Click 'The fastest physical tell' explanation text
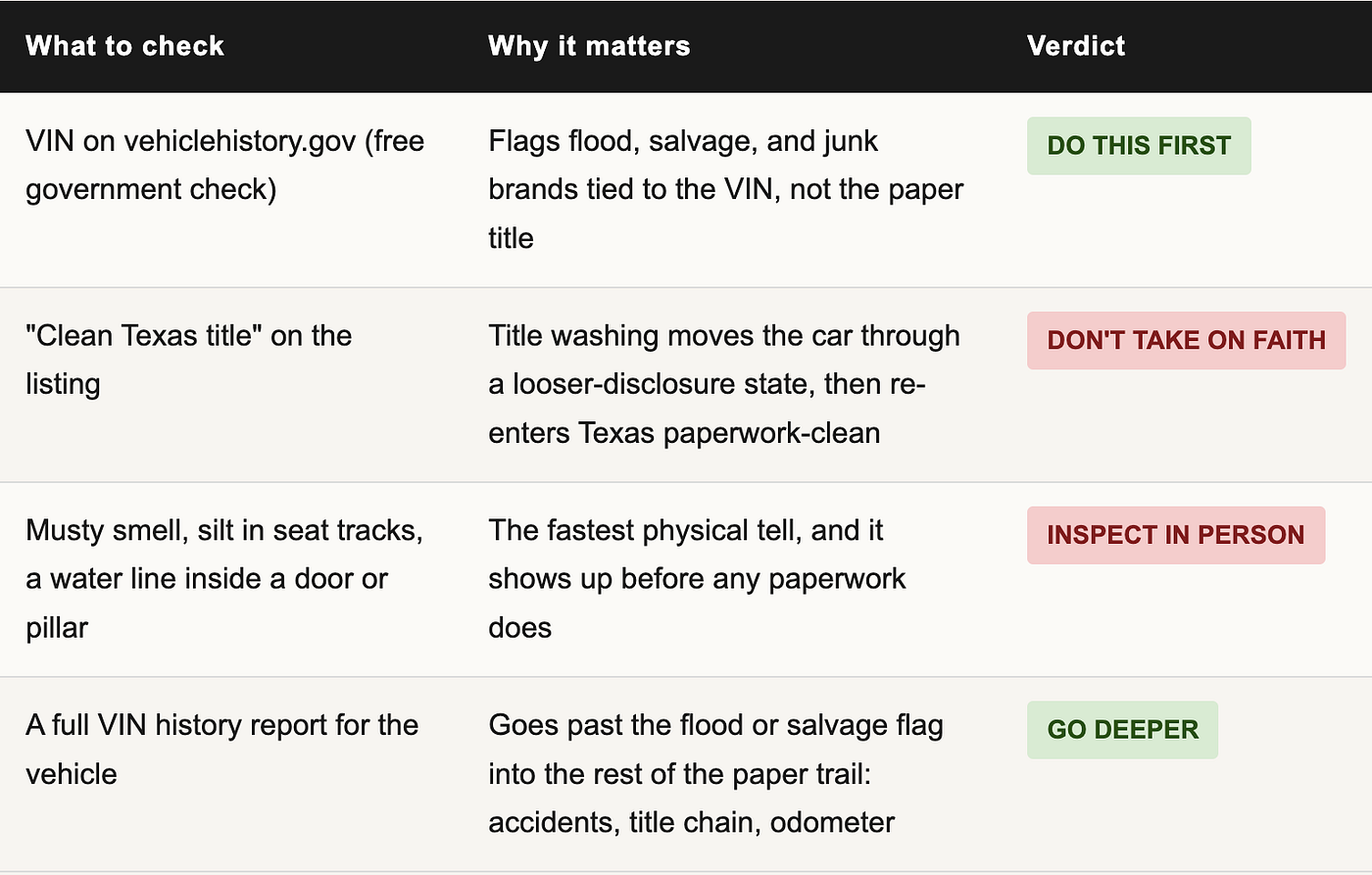 [x=697, y=578]
